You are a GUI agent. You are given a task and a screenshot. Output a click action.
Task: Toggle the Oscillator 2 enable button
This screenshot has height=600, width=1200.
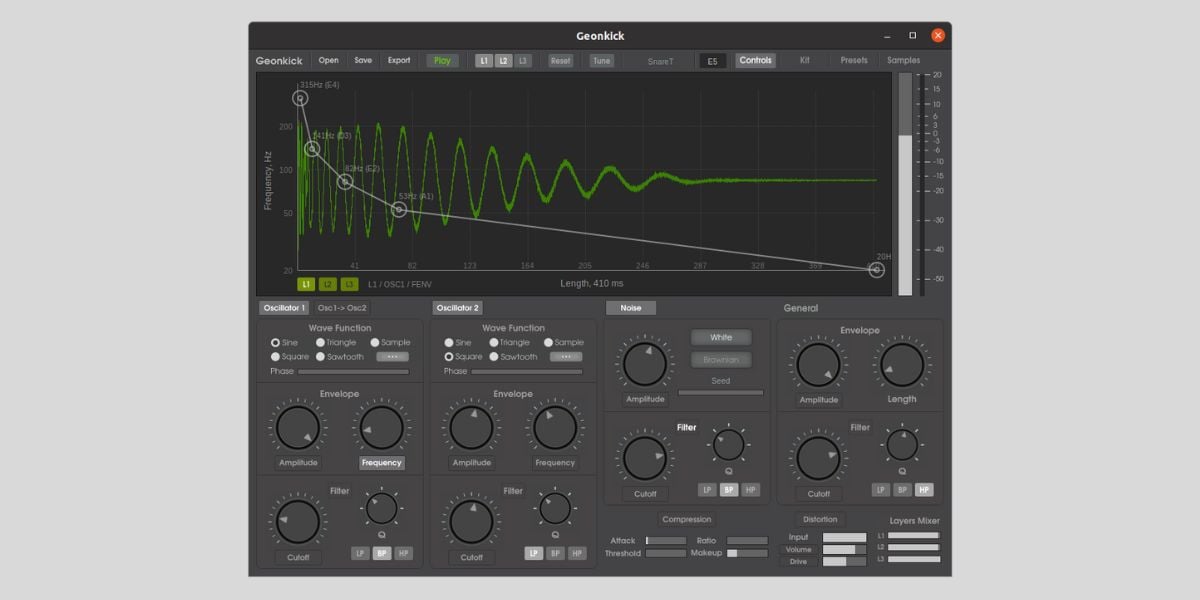[x=457, y=308]
